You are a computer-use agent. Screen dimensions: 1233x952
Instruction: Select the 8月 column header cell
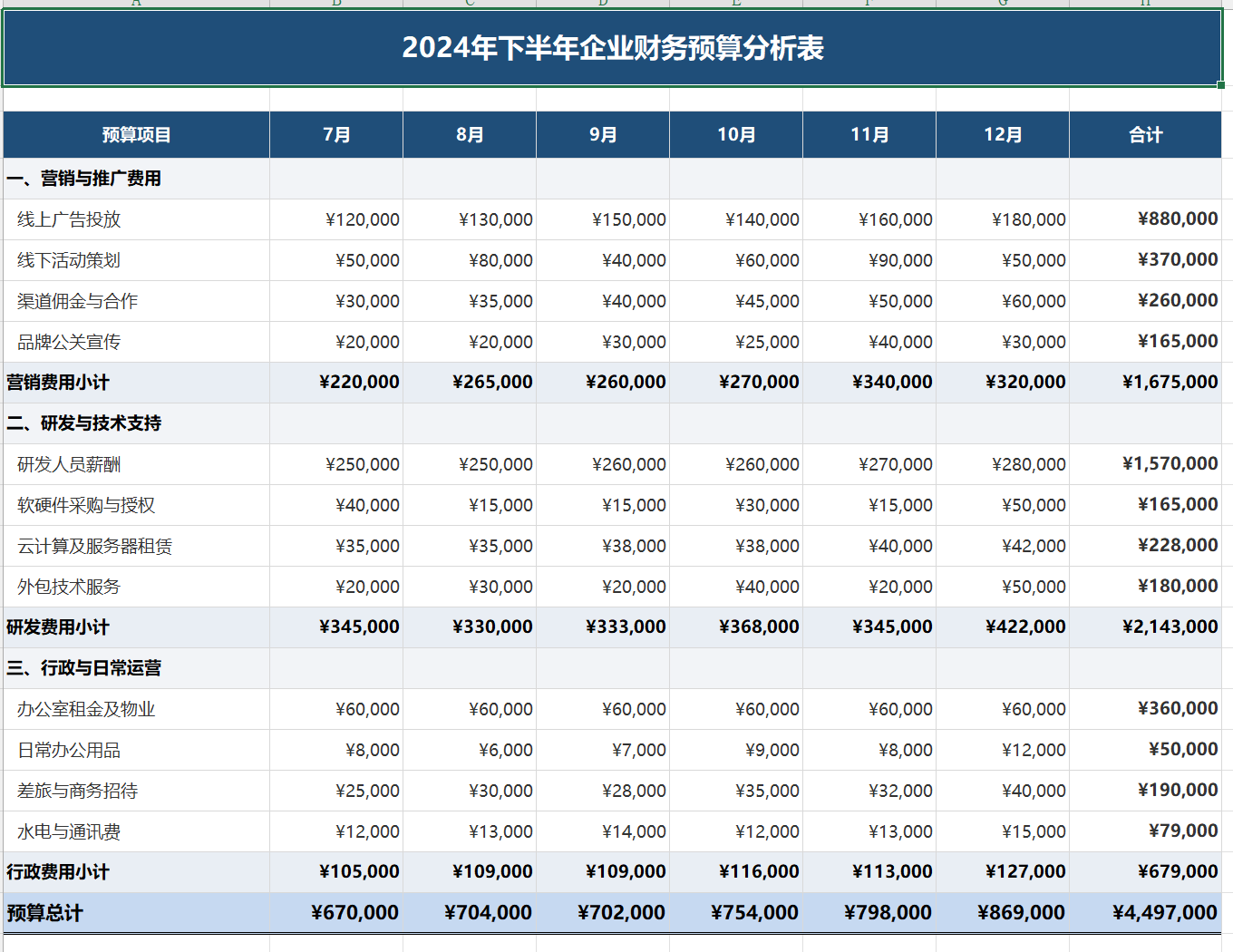pos(470,135)
